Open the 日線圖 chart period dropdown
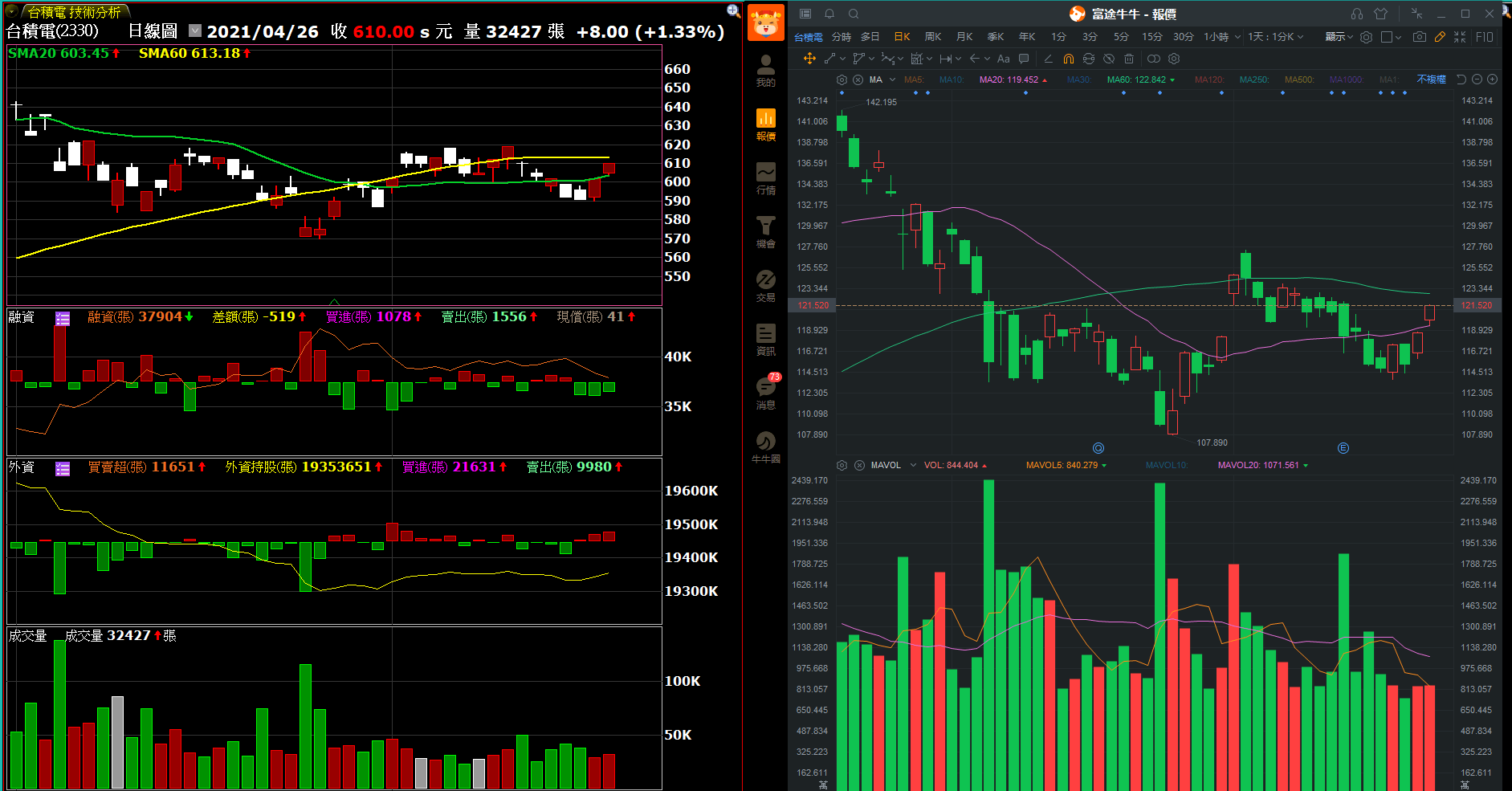This screenshot has height=791, width=1512. (x=195, y=31)
